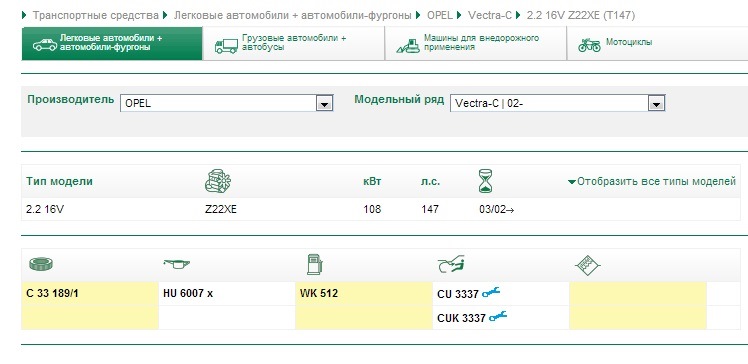The width and height of the screenshot is (748, 364).
Task: Click the motorcycle icon
Action: 589,45
